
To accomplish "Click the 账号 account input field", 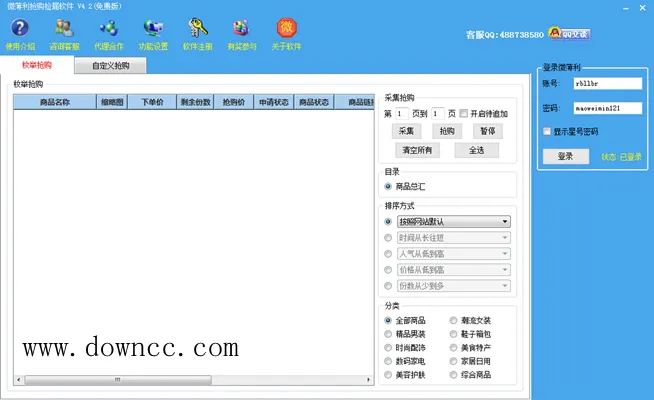I will tap(608, 83).
